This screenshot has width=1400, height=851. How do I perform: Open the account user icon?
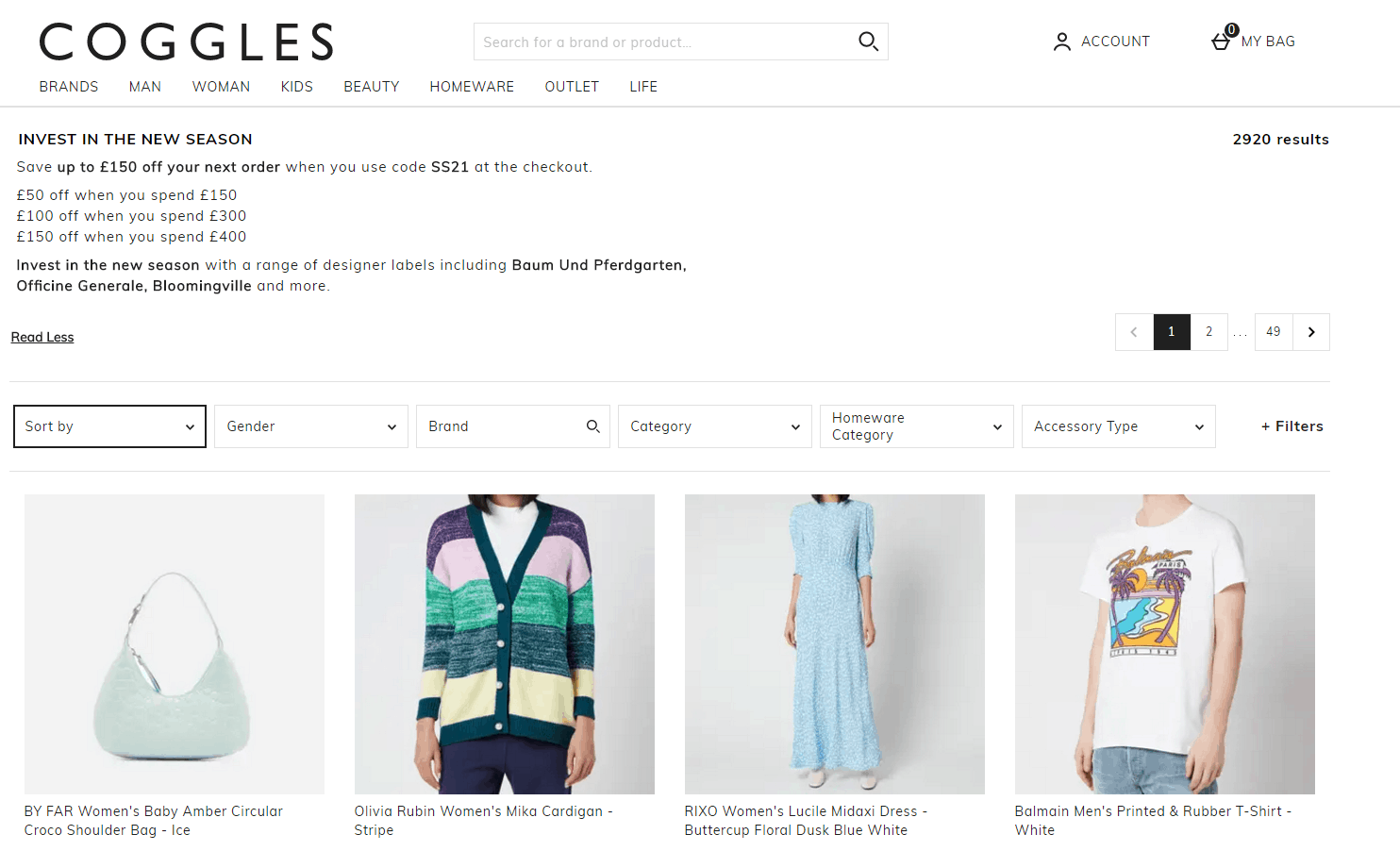[1062, 42]
